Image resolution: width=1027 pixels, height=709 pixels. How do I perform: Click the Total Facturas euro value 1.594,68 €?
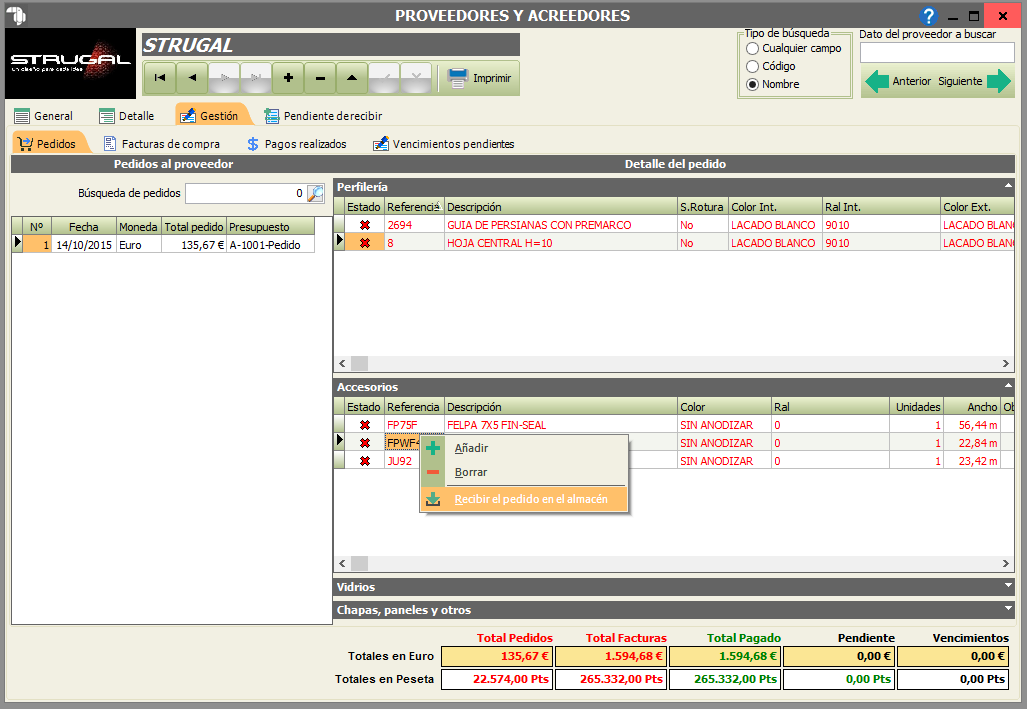[x=611, y=656]
